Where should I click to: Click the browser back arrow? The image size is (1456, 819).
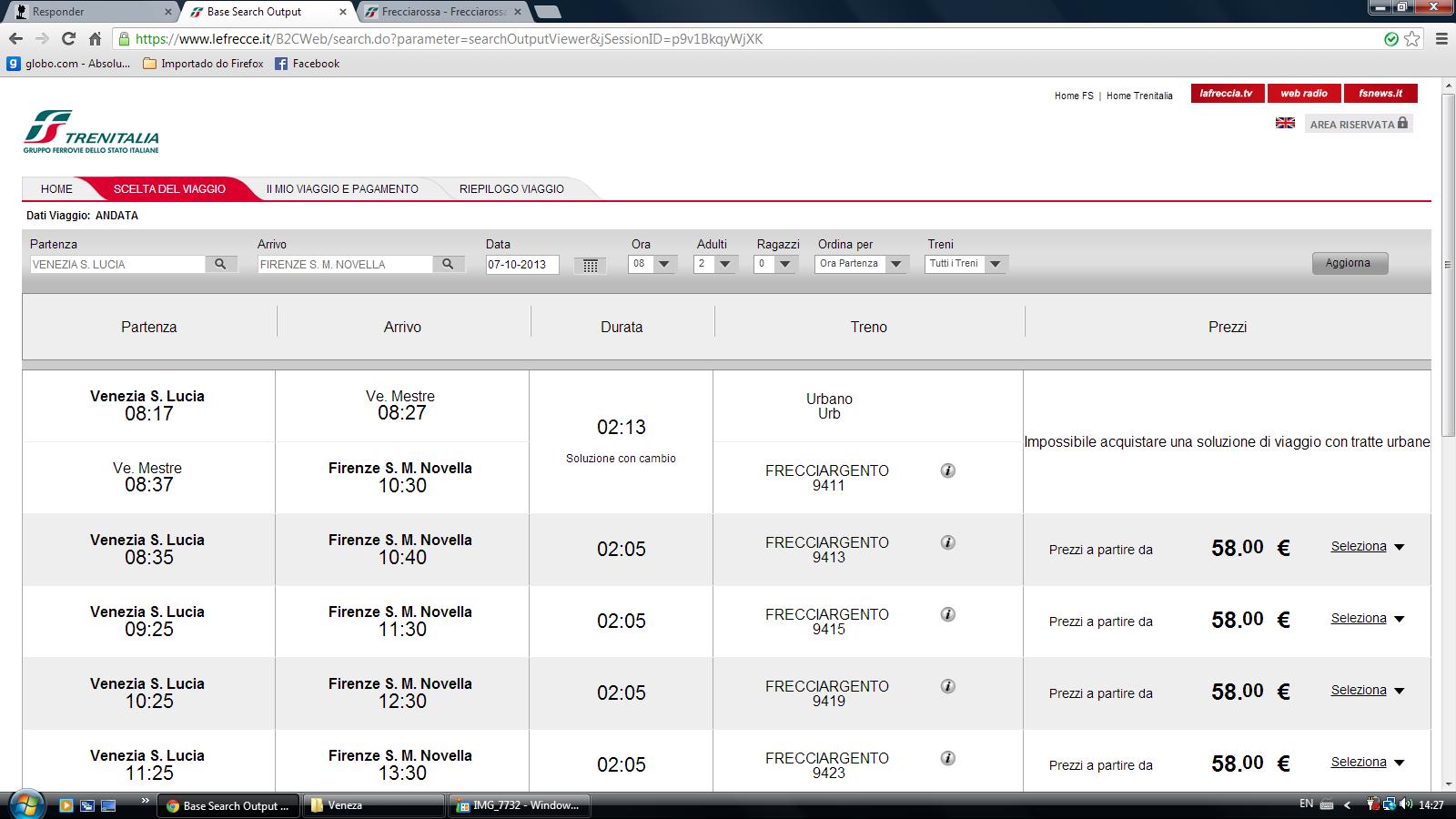15,39
